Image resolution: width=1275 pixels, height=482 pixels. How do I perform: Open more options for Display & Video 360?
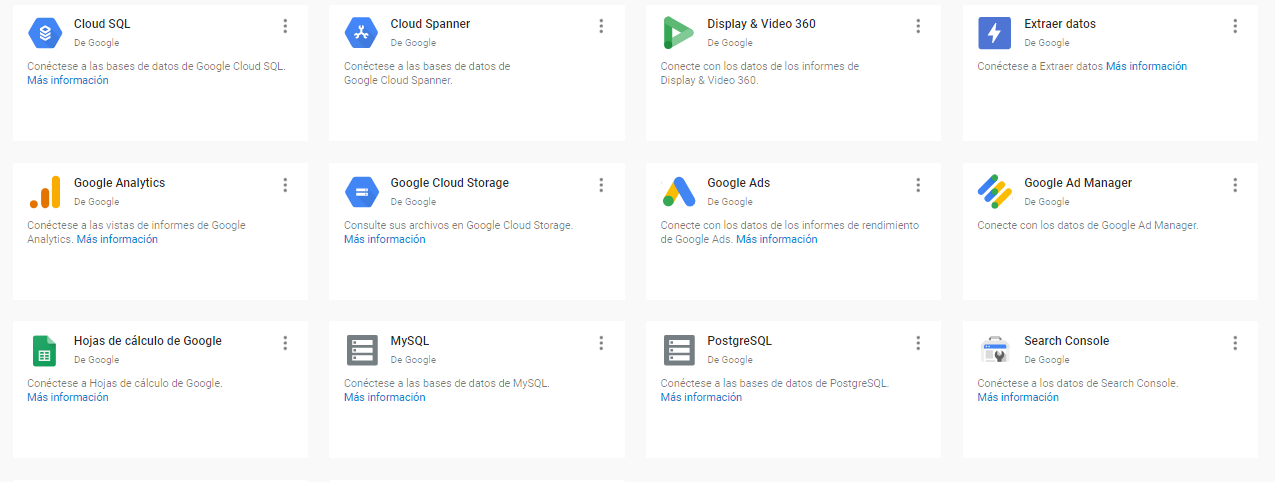(x=918, y=26)
